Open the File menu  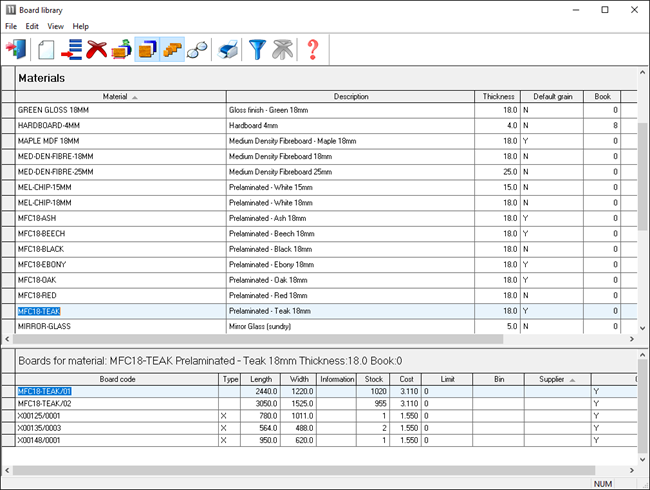(11, 26)
